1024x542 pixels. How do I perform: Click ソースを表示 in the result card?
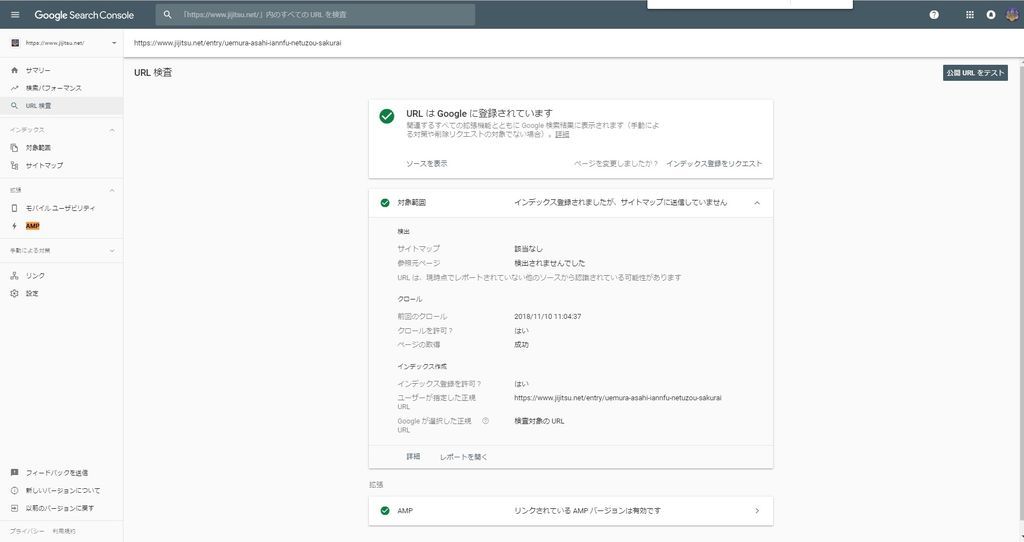426,163
